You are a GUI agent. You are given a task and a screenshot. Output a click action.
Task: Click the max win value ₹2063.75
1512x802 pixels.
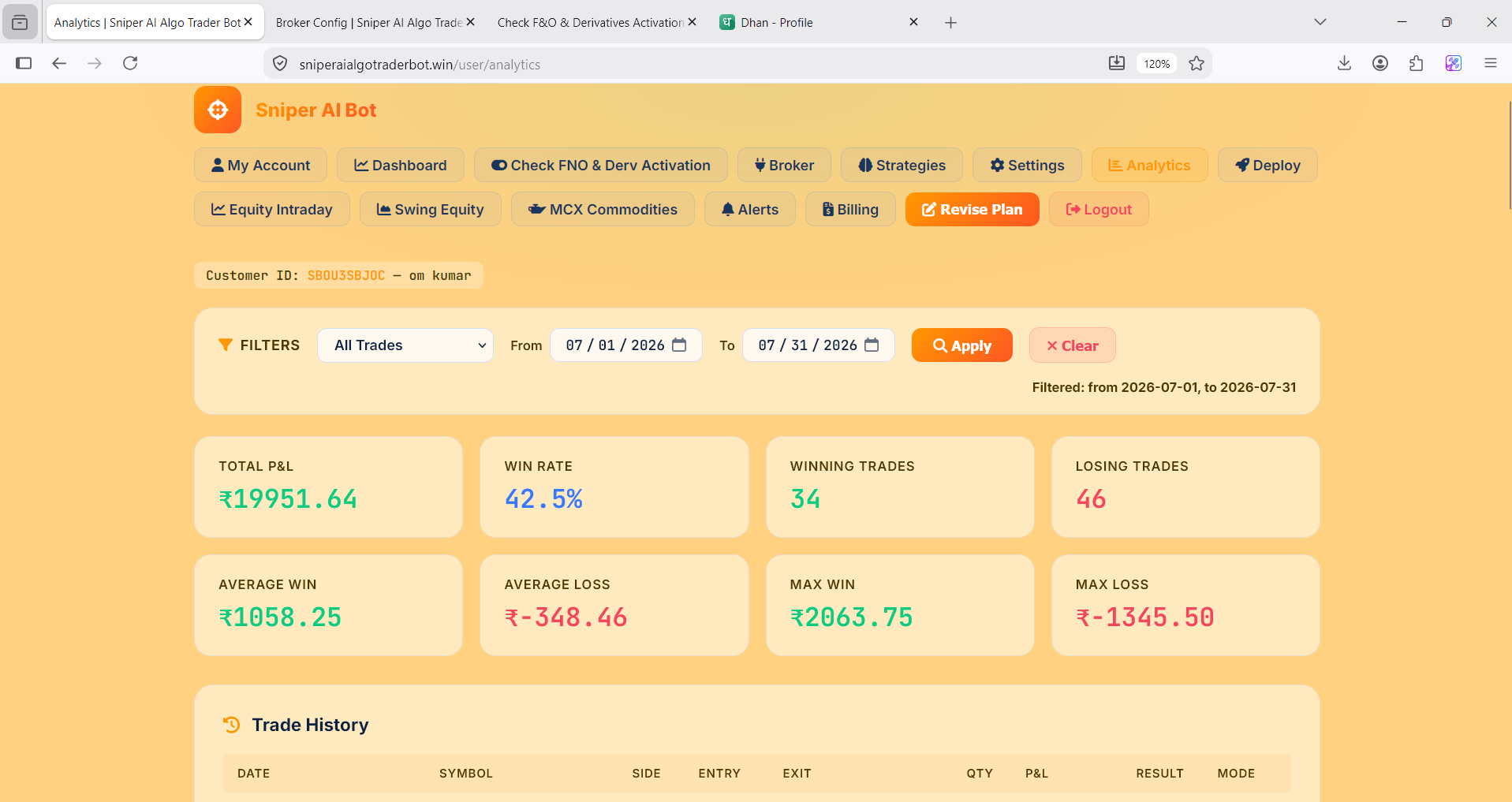click(851, 617)
